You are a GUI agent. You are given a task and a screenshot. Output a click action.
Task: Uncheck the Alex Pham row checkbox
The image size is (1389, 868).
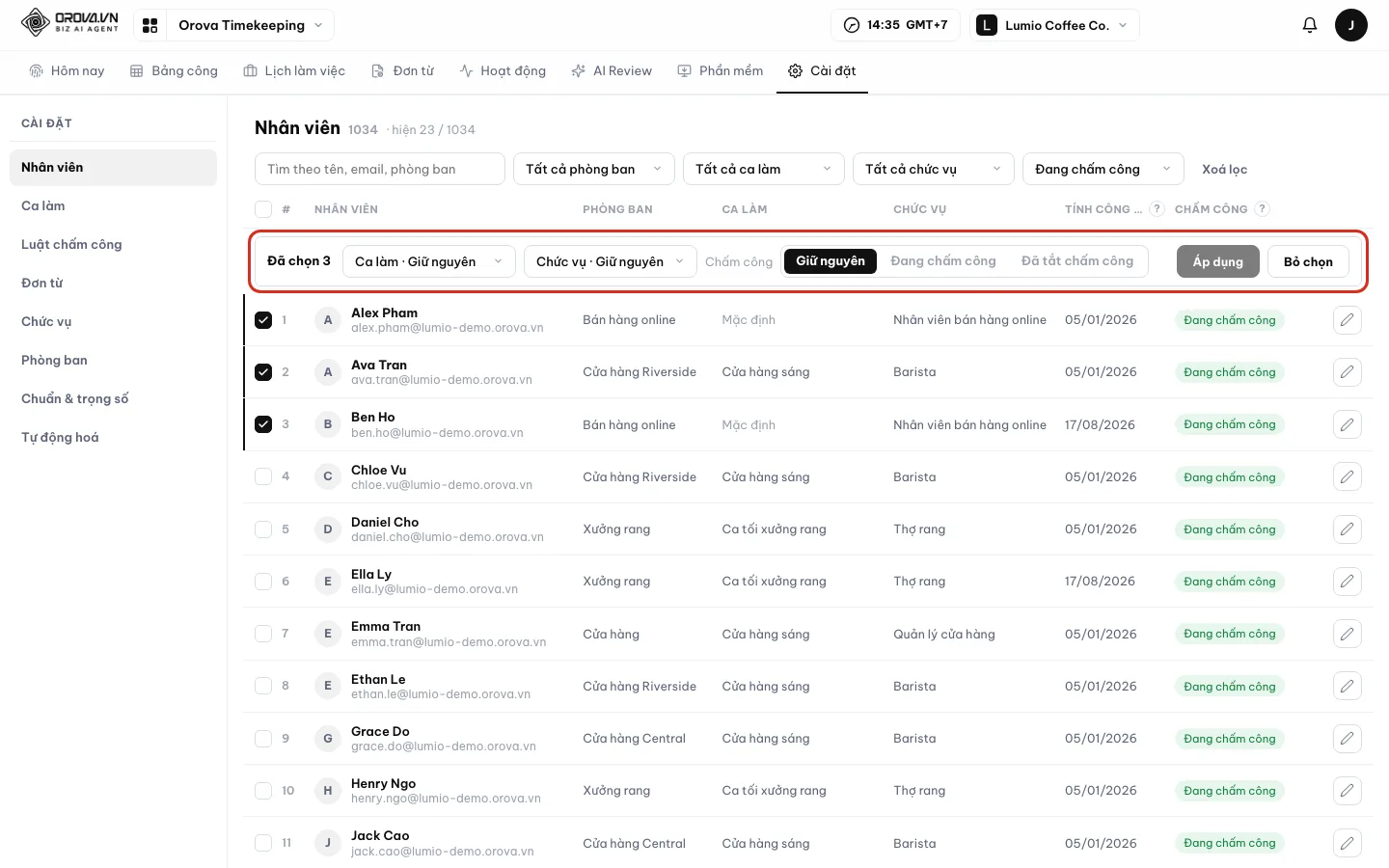(263, 320)
